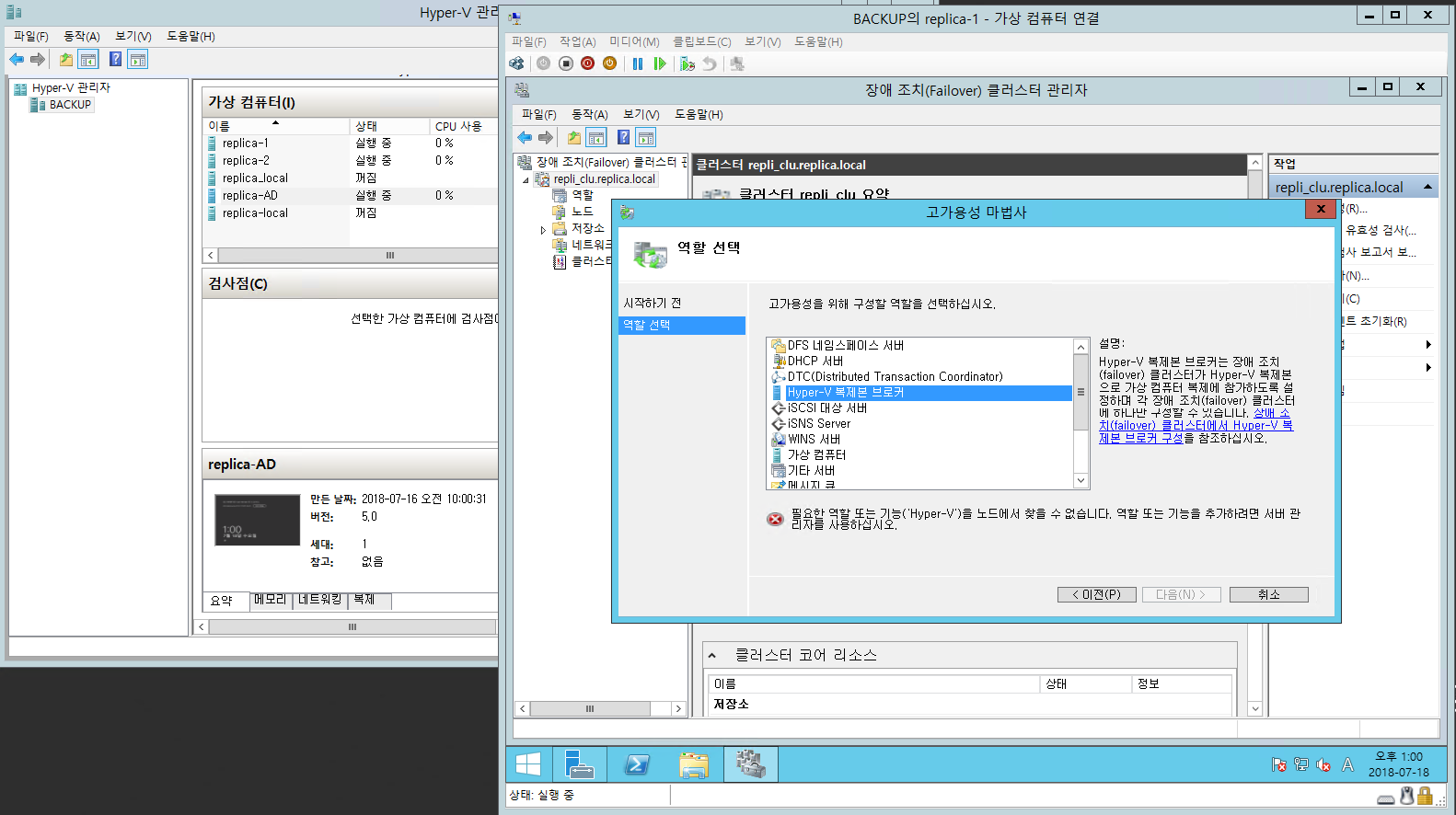Screen dimensions: 1456x815
Task: Open 클립보드(C) menu in VM connection window
Action: tap(701, 42)
